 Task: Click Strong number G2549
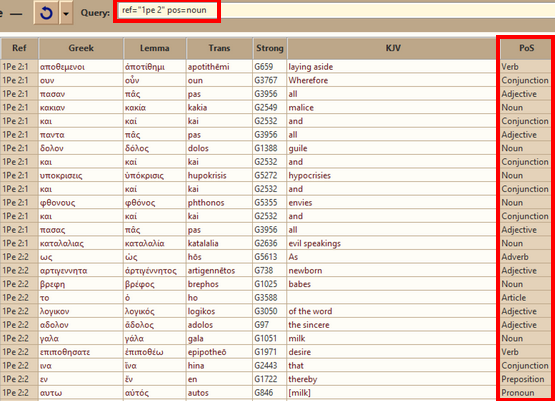click(265, 108)
